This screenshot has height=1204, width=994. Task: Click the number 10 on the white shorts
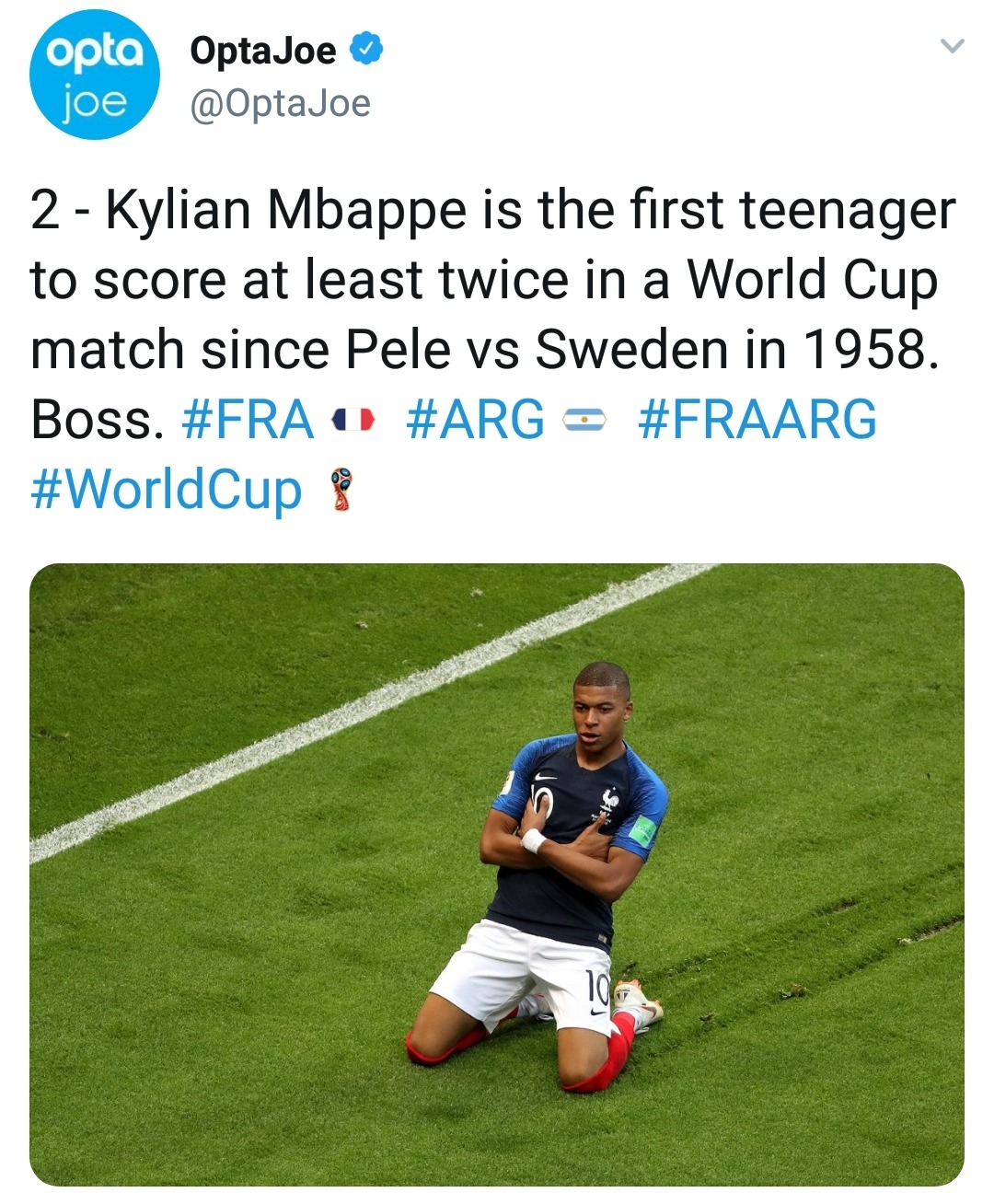click(x=597, y=989)
